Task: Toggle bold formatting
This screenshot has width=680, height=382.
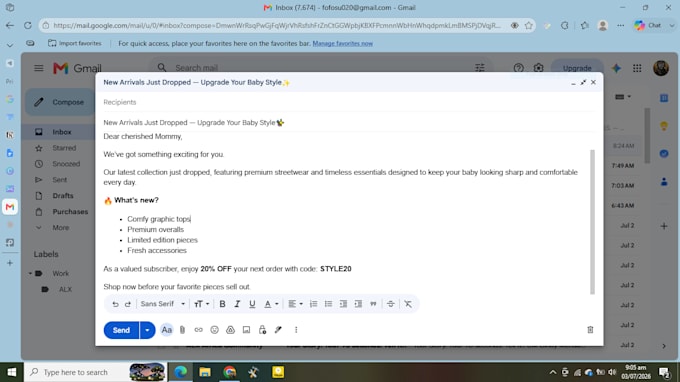Action: (x=222, y=304)
